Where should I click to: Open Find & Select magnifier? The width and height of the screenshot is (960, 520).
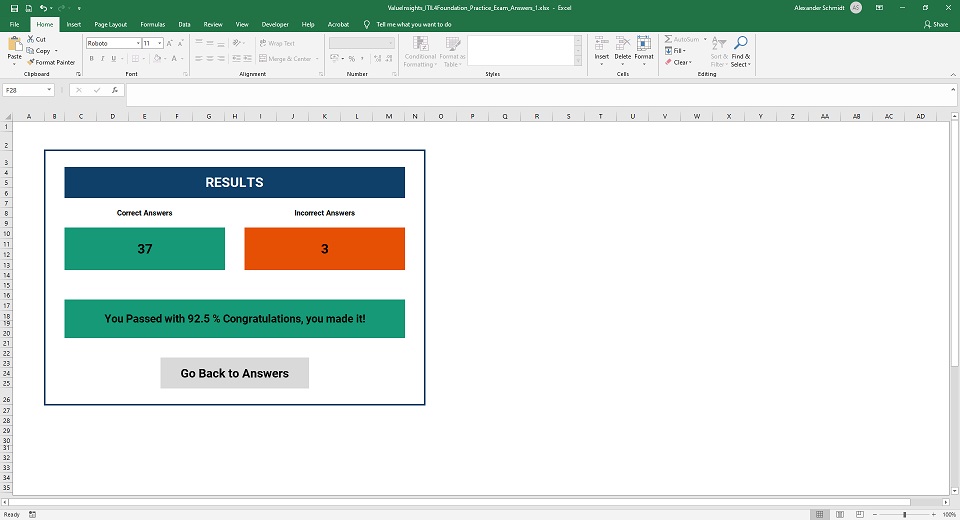[740, 43]
